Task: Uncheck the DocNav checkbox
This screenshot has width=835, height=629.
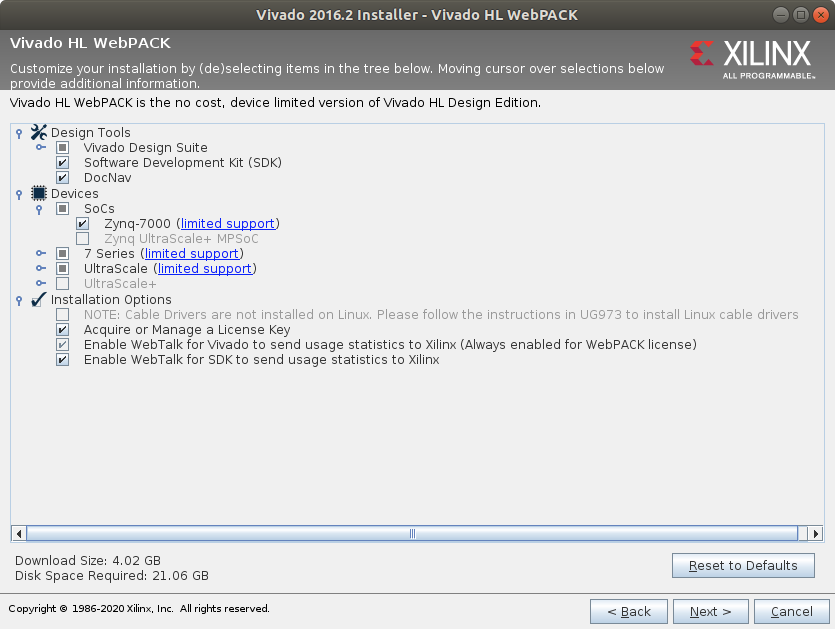Action: click(62, 177)
